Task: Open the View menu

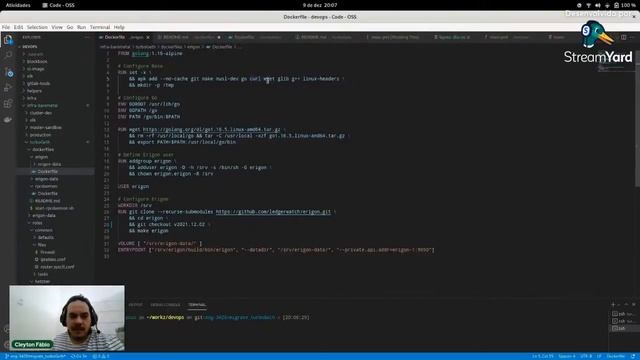Action: pyautogui.click(x=57, y=27)
